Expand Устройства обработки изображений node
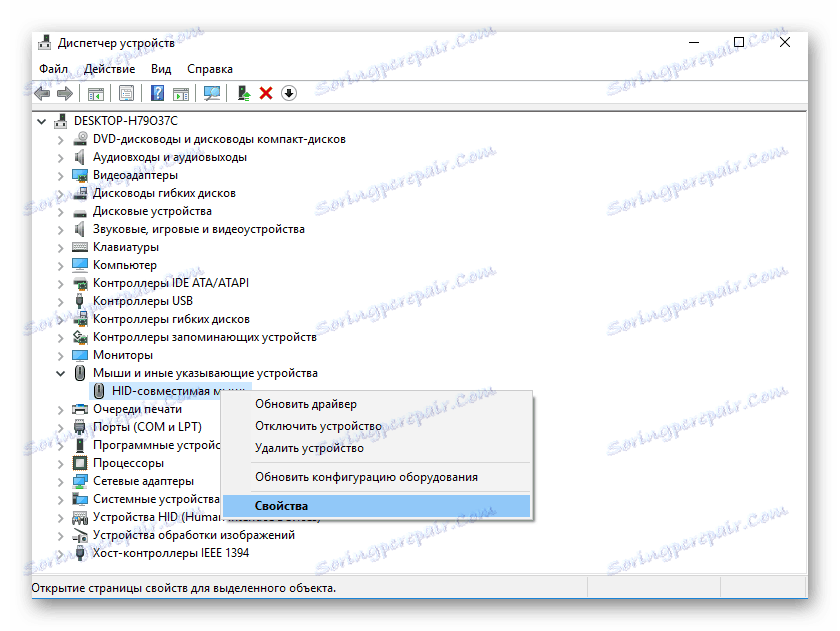This screenshot has height=631, width=840. click(x=61, y=535)
